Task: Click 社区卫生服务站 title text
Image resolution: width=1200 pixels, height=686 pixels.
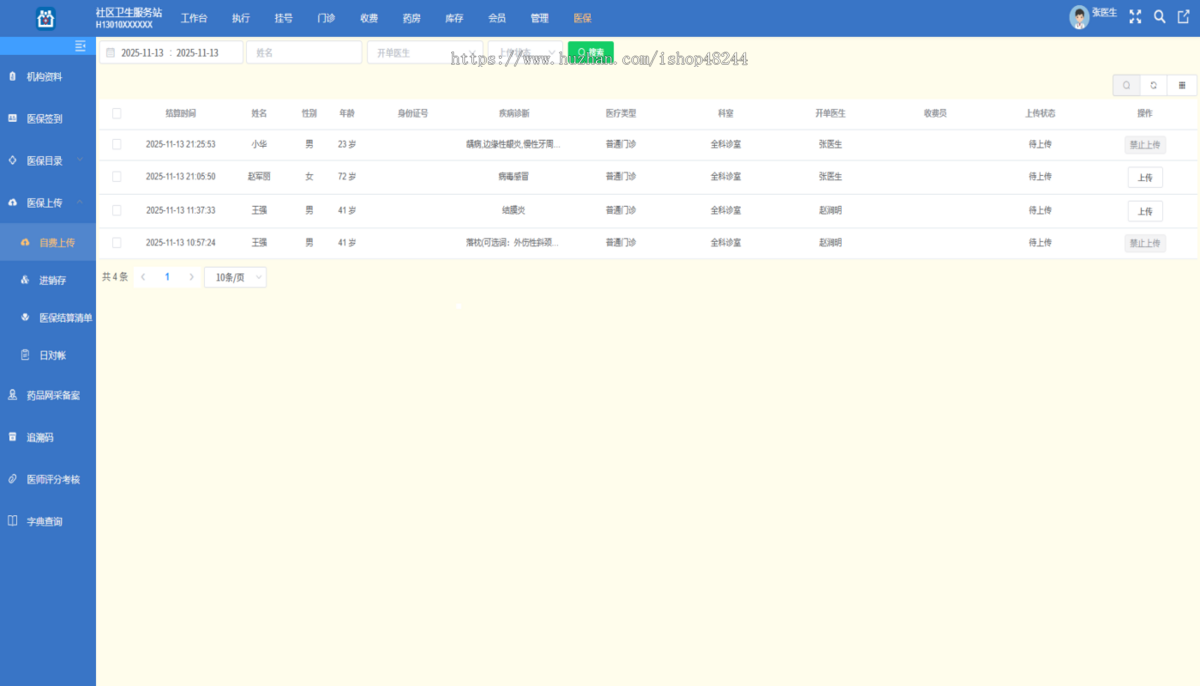Action: click(129, 12)
